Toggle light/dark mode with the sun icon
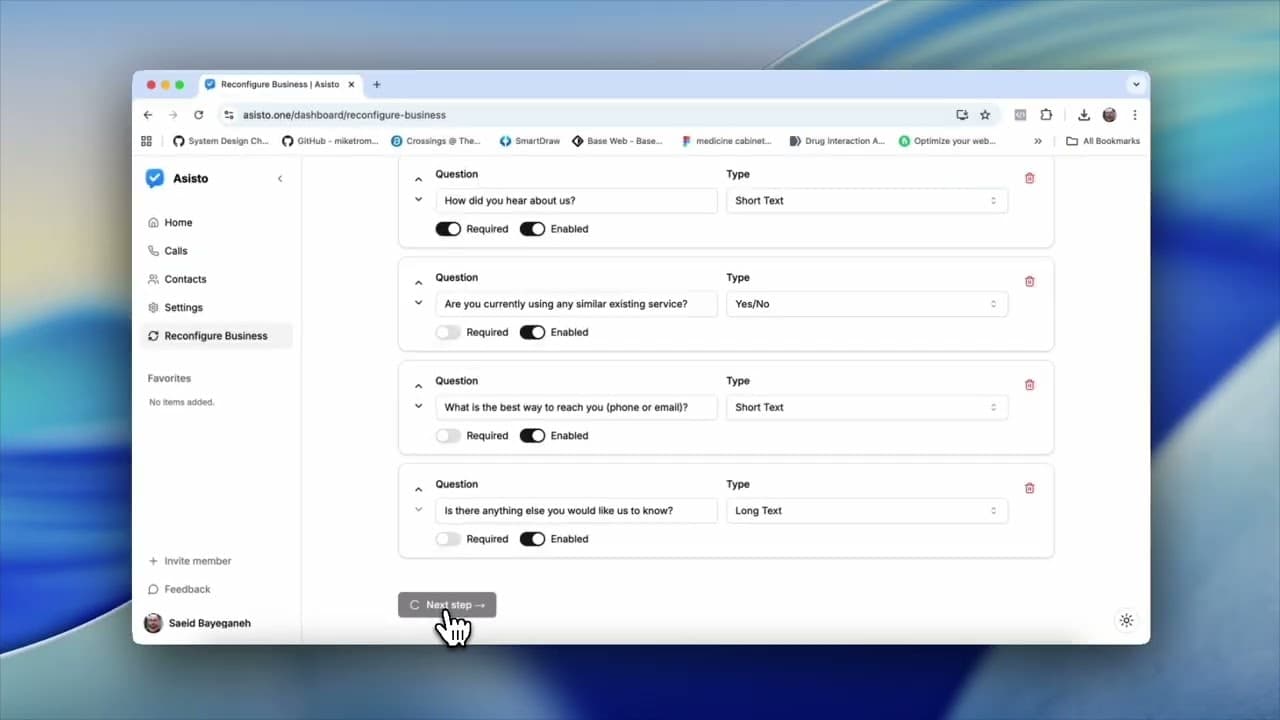Image resolution: width=1280 pixels, height=720 pixels. pyautogui.click(x=1126, y=620)
